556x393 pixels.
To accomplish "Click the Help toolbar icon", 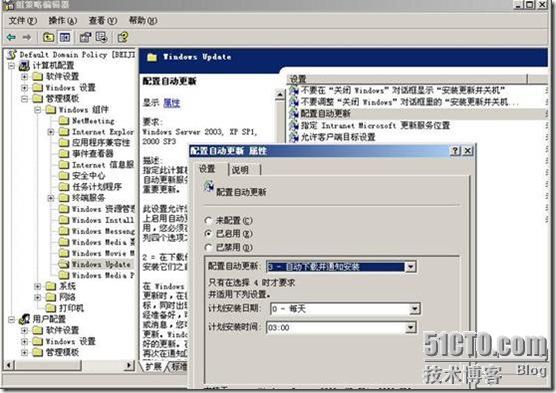I will pos(123,37).
